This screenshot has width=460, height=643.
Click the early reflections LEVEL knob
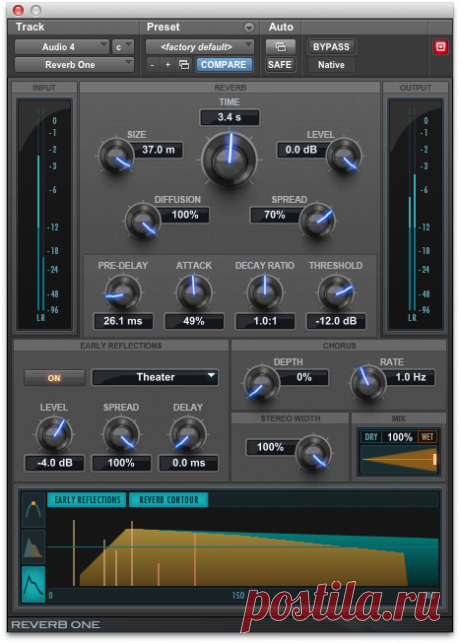[x=54, y=435]
